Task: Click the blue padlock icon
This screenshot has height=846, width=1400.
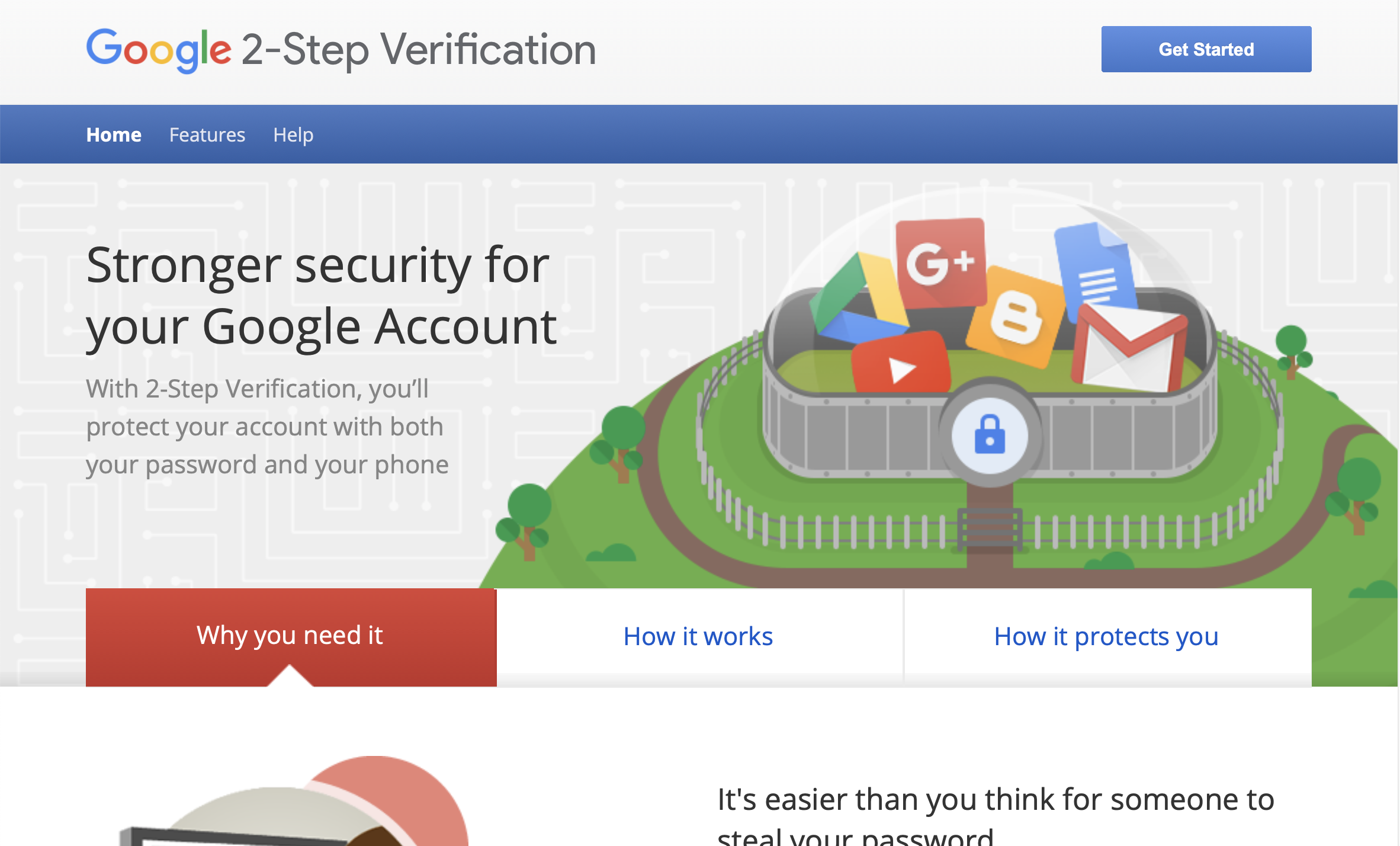Action: (990, 435)
